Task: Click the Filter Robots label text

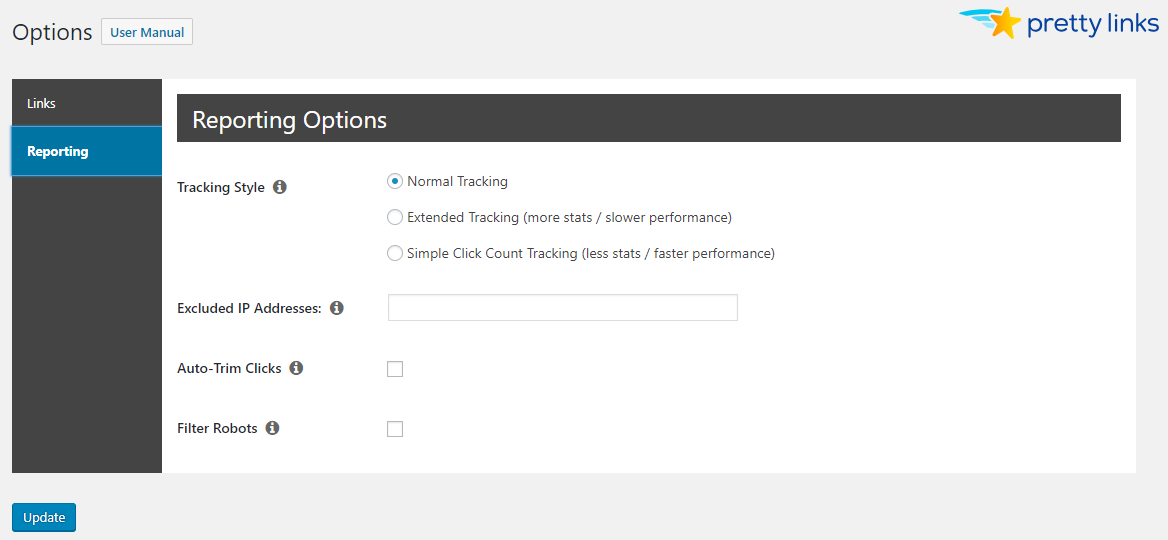Action: 217,428
